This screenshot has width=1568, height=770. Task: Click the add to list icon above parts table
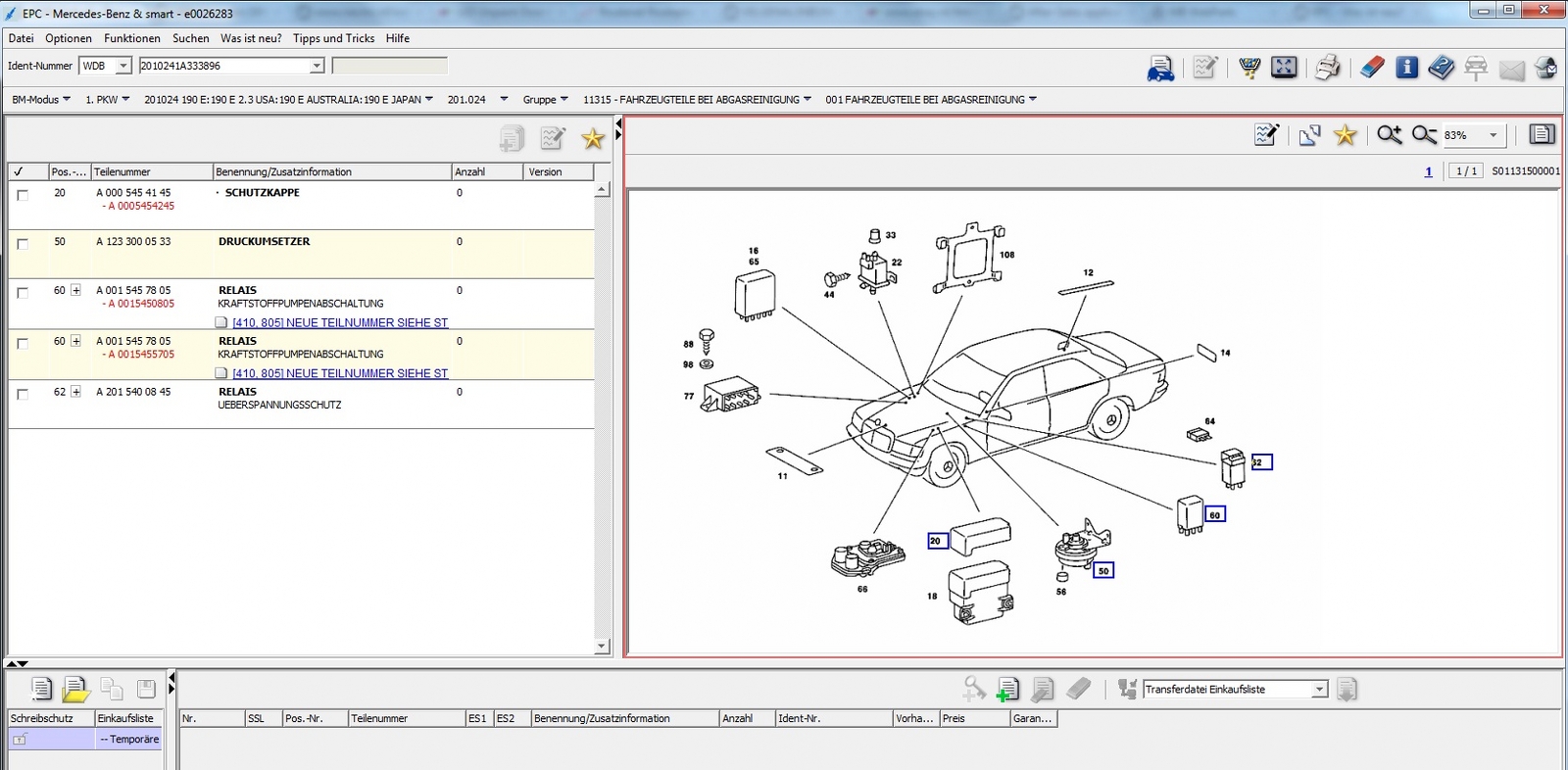point(512,138)
